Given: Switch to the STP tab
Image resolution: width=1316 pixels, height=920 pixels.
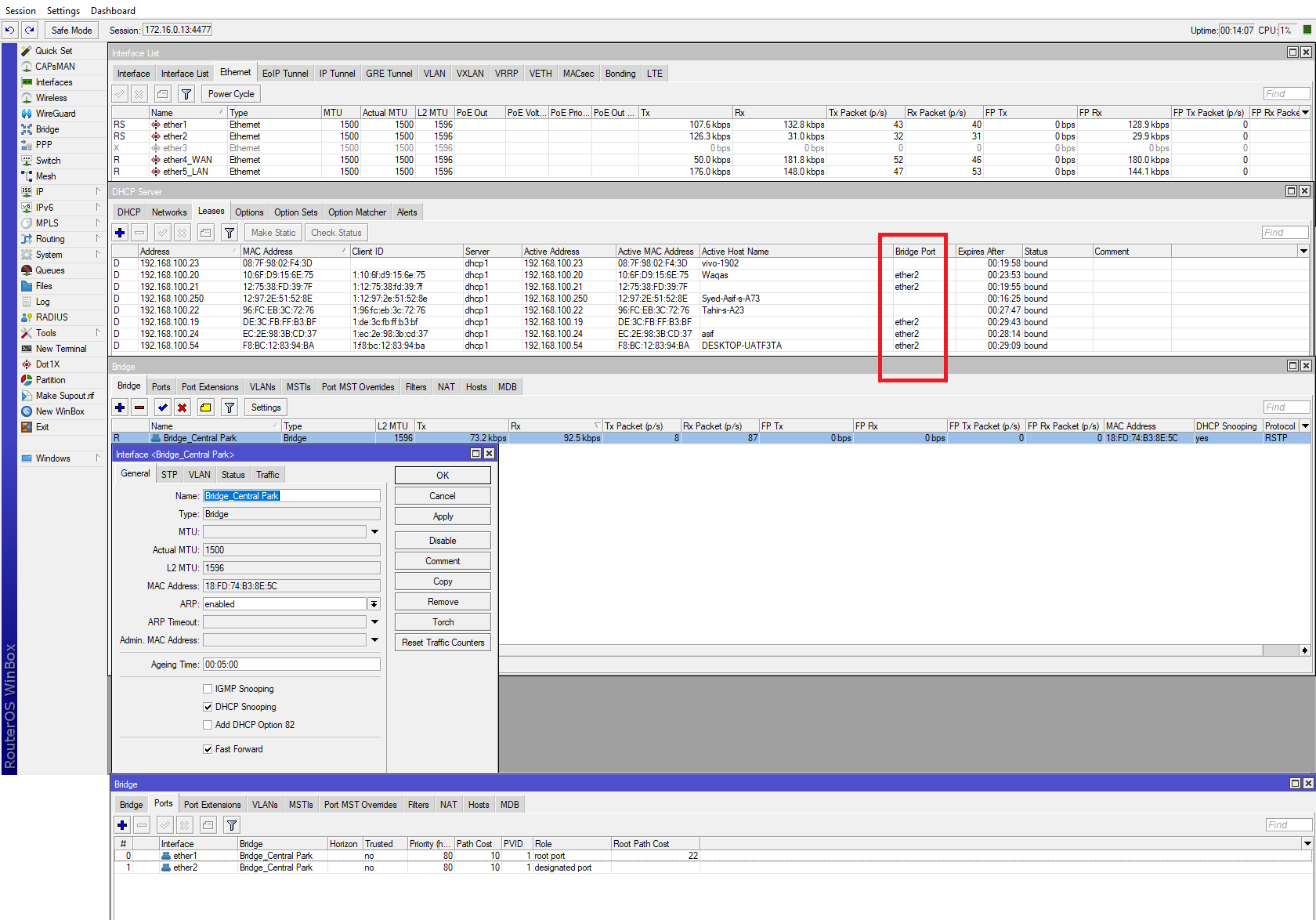Looking at the screenshot, I should [x=169, y=475].
